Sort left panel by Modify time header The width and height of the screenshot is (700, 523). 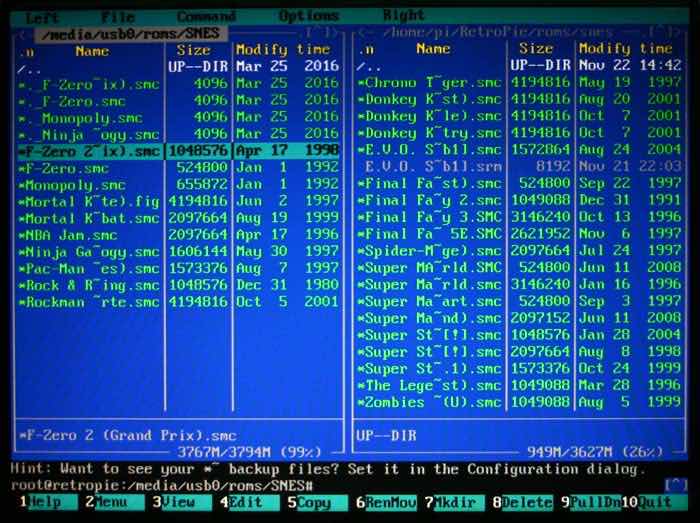[x=283, y=50]
